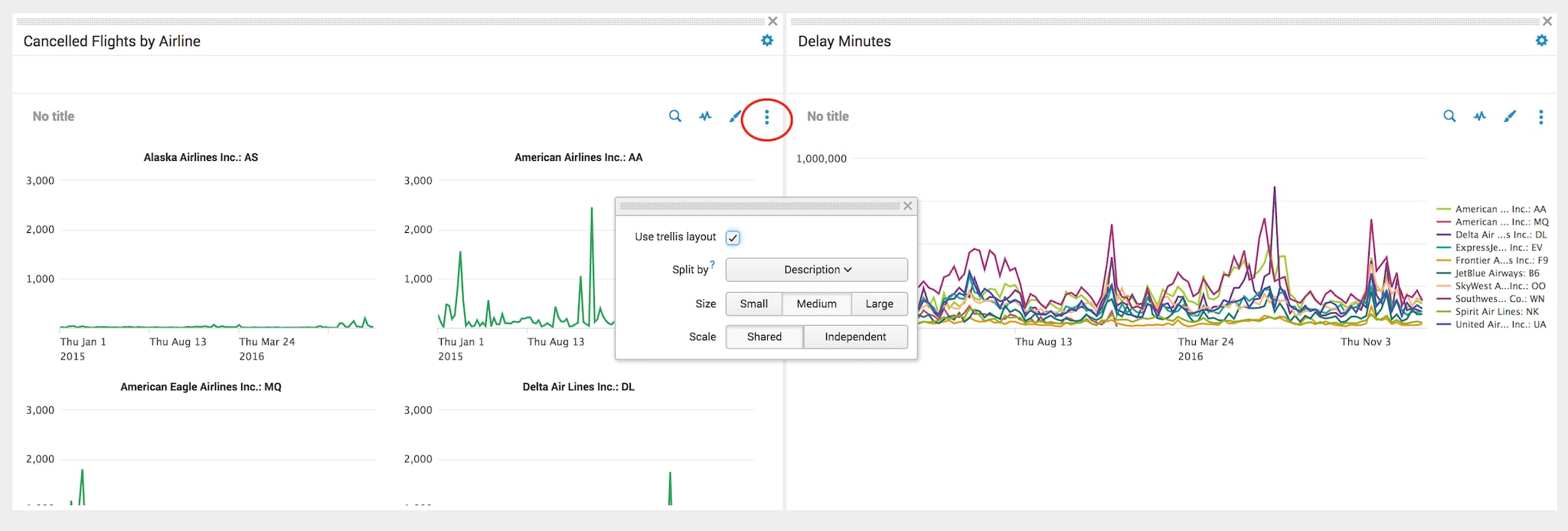Open the Description split-by dropdown
Screen dimensions: 1568x531
pos(817,270)
